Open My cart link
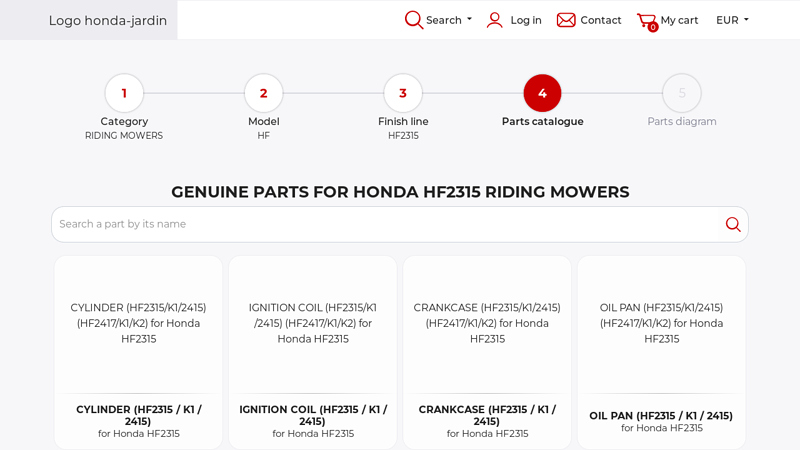Image resolution: width=800 pixels, height=450 pixels. click(x=679, y=20)
